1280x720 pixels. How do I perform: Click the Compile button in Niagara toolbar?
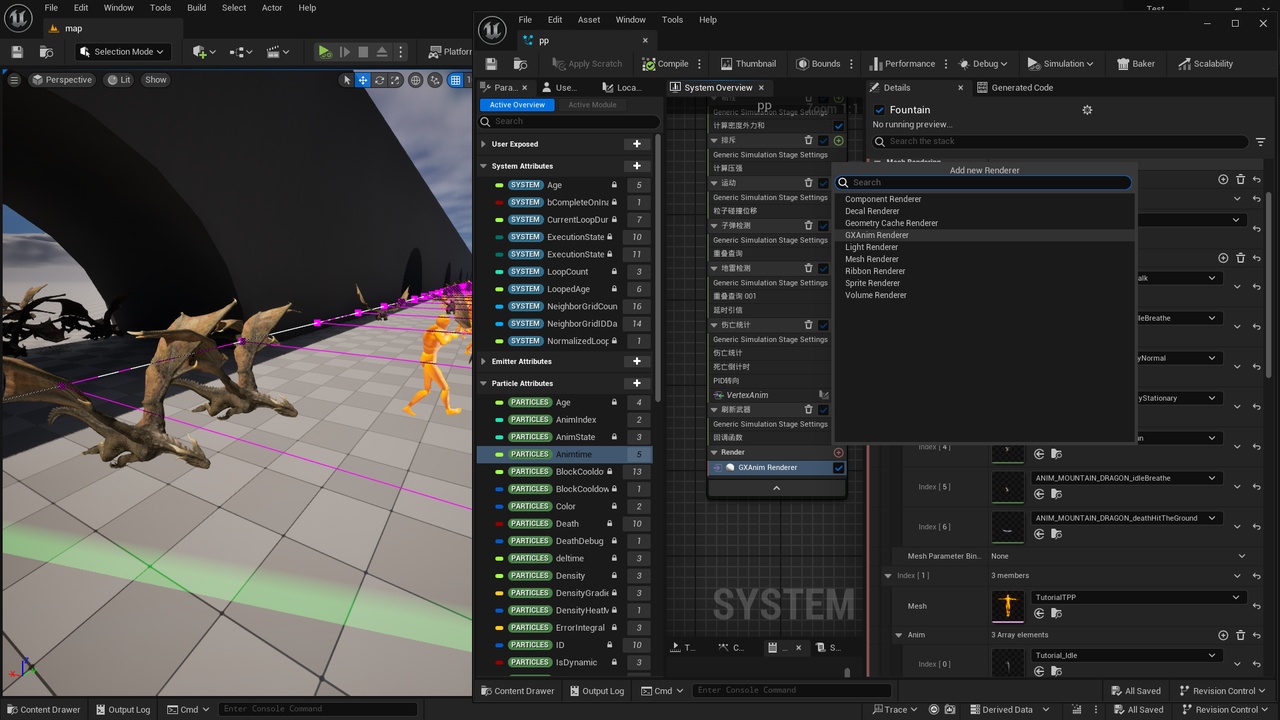tap(666, 63)
